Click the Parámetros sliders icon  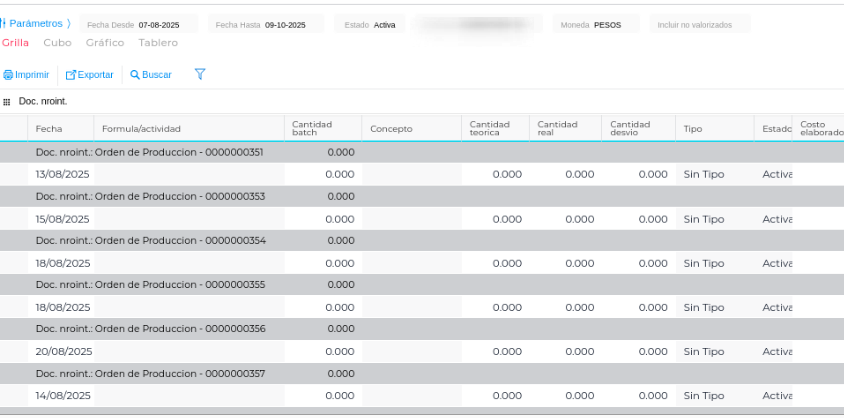pos(3,23)
